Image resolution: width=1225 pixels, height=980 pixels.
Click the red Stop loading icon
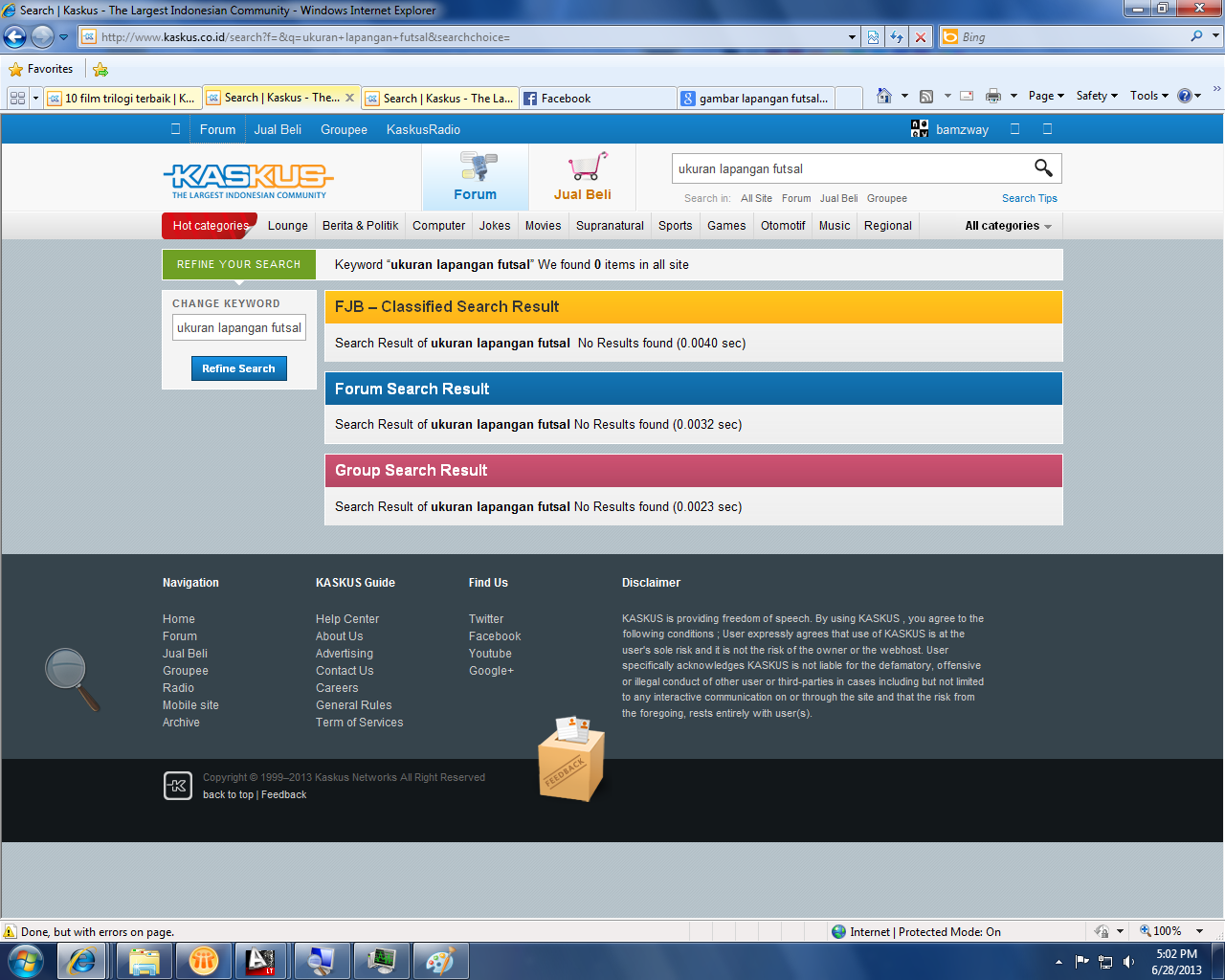click(x=921, y=37)
